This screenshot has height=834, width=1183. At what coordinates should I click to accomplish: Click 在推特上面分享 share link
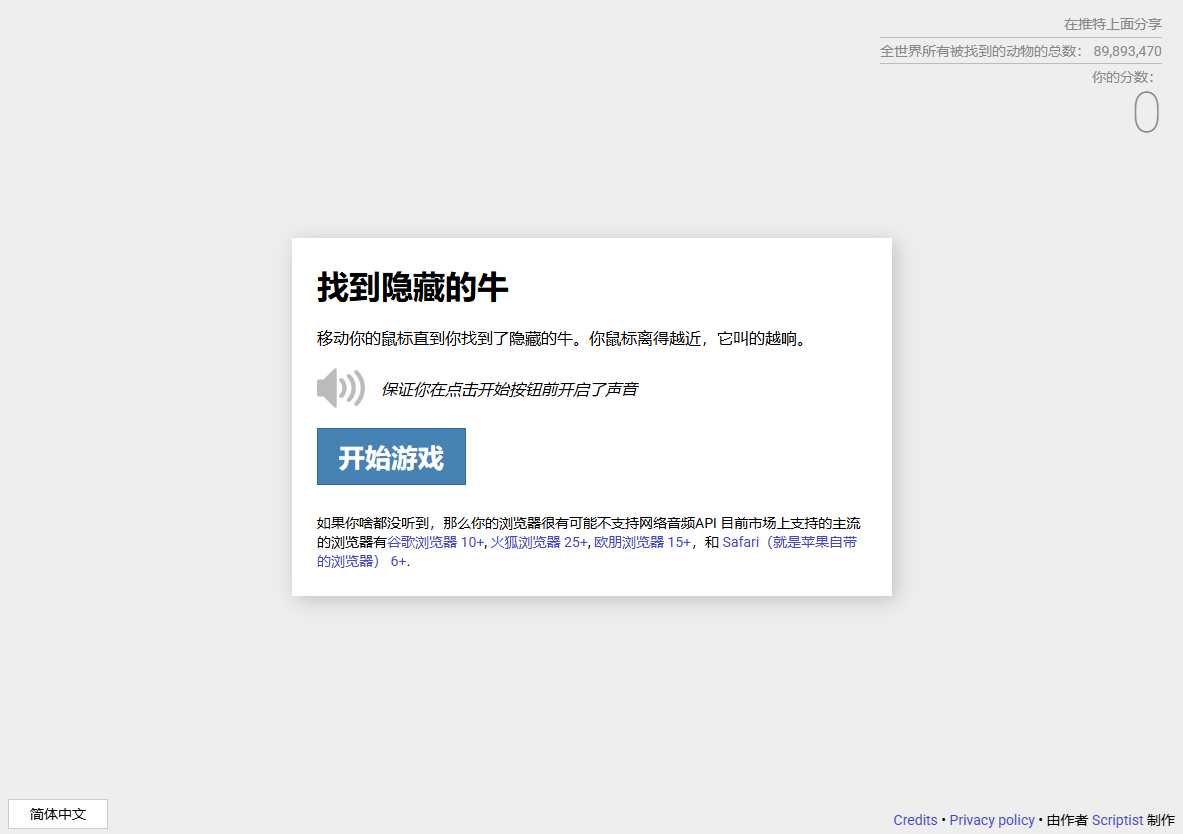coord(1112,24)
